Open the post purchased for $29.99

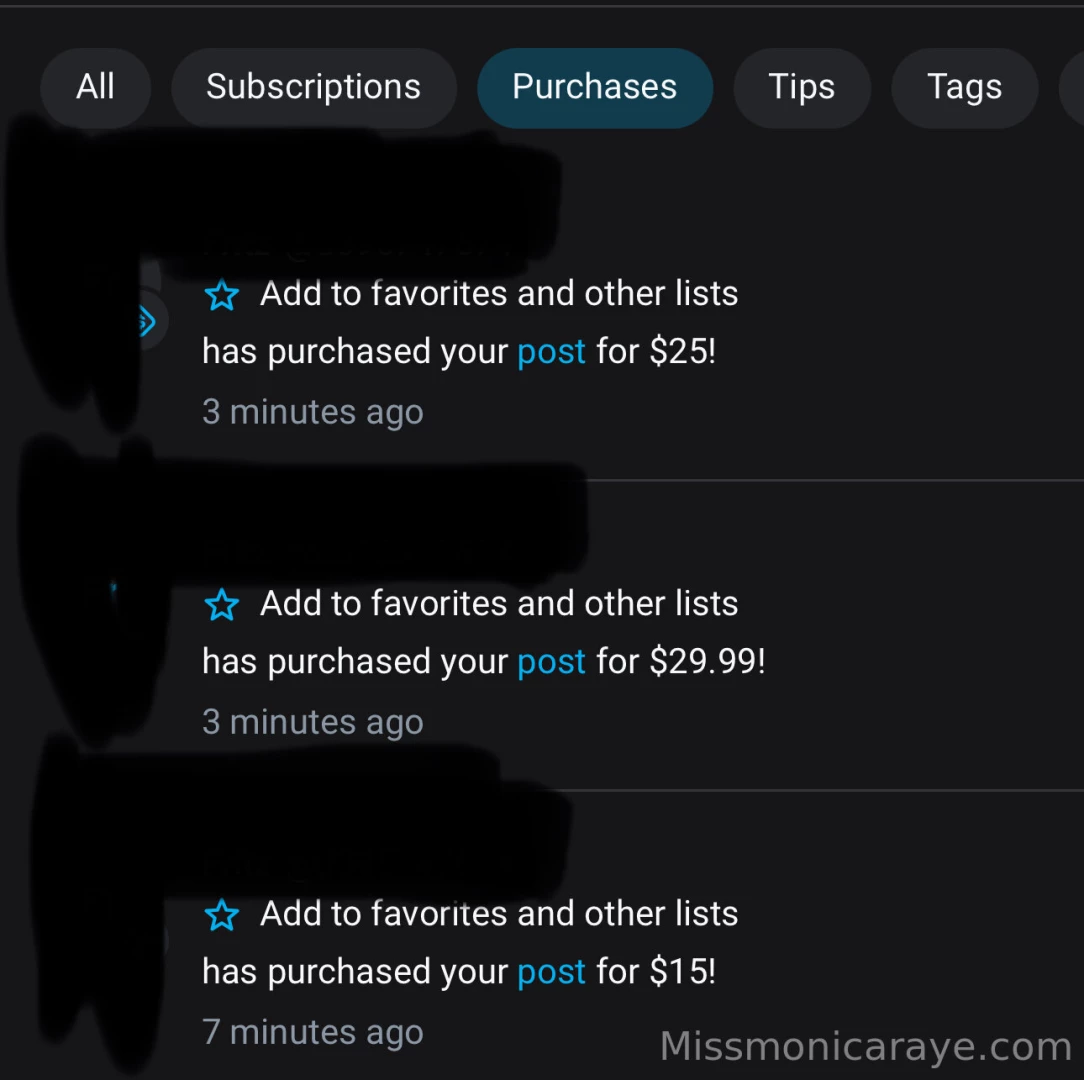click(x=551, y=661)
